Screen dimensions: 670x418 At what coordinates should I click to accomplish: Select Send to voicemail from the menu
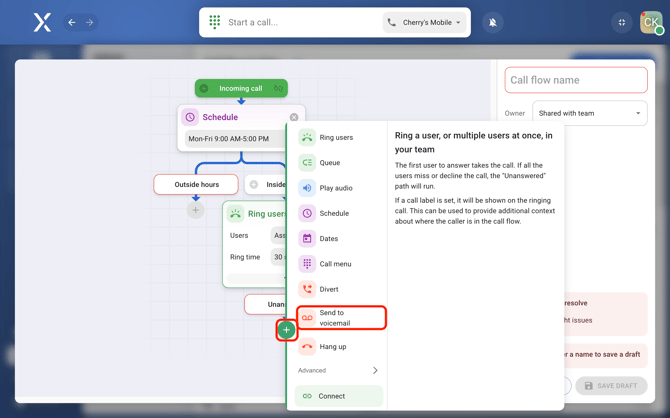click(x=340, y=318)
